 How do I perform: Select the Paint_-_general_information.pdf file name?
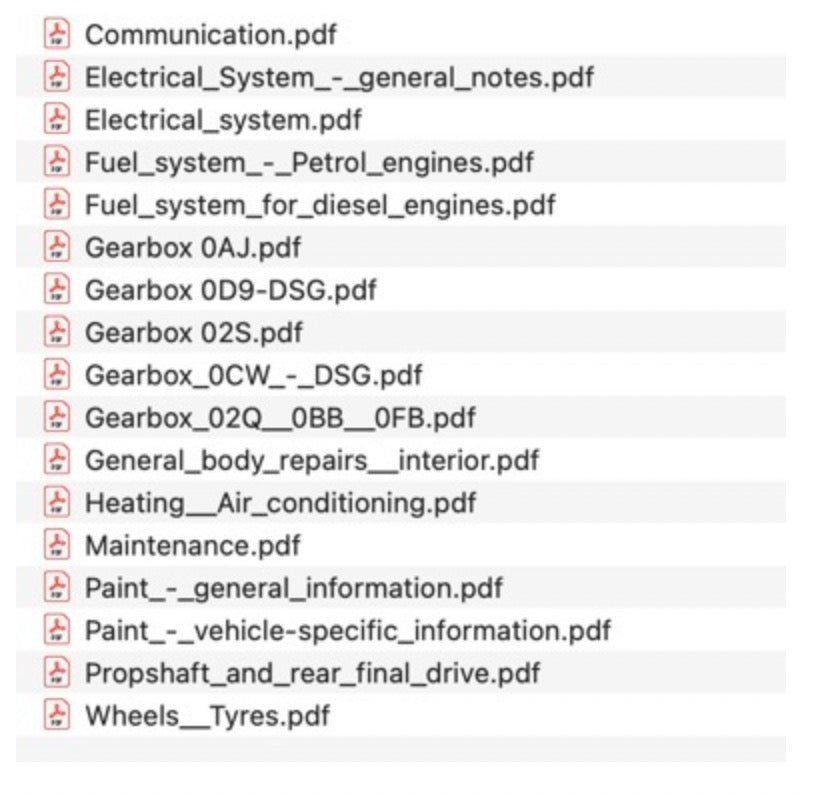point(294,588)
